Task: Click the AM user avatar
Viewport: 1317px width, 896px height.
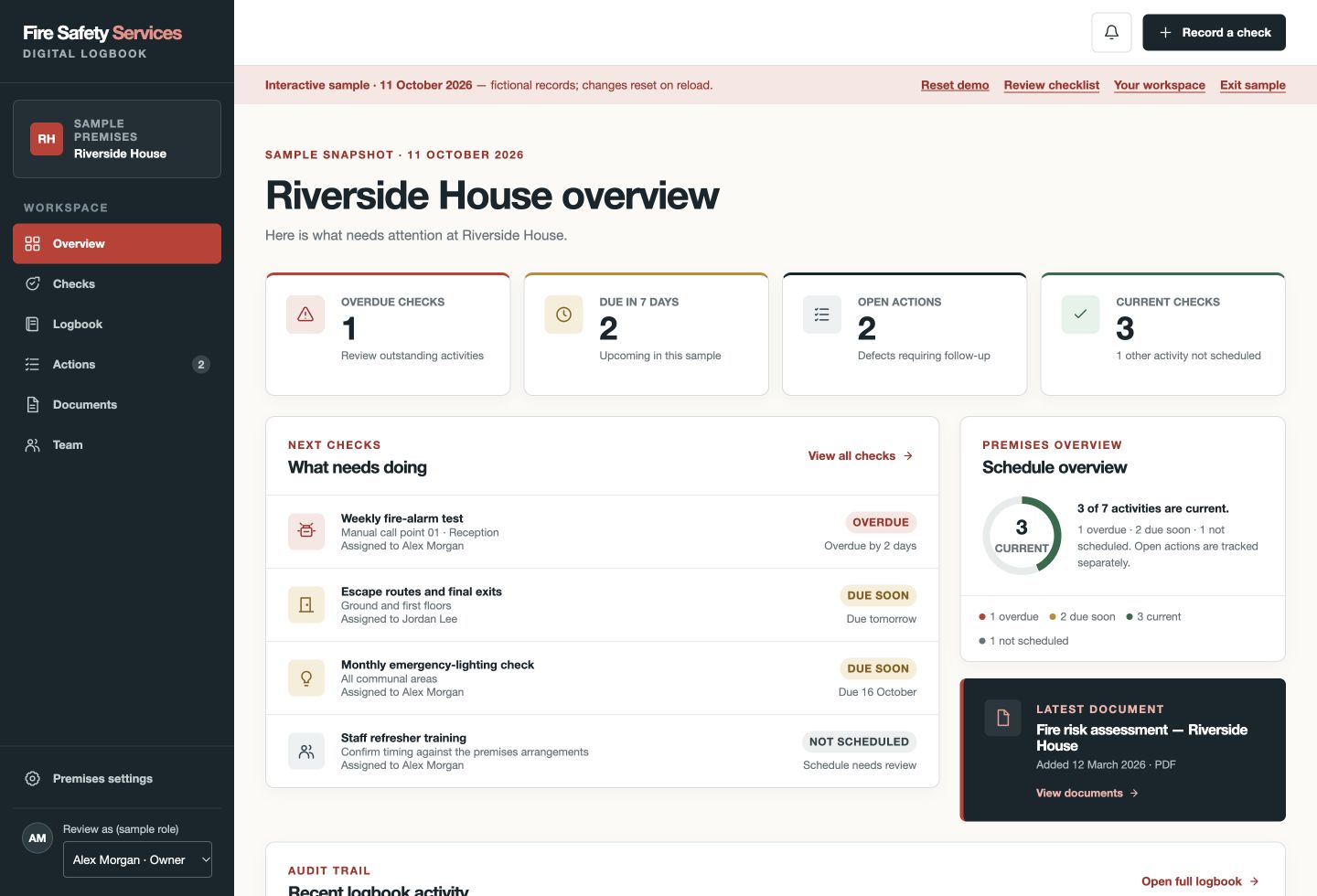Action: [37, 837]
